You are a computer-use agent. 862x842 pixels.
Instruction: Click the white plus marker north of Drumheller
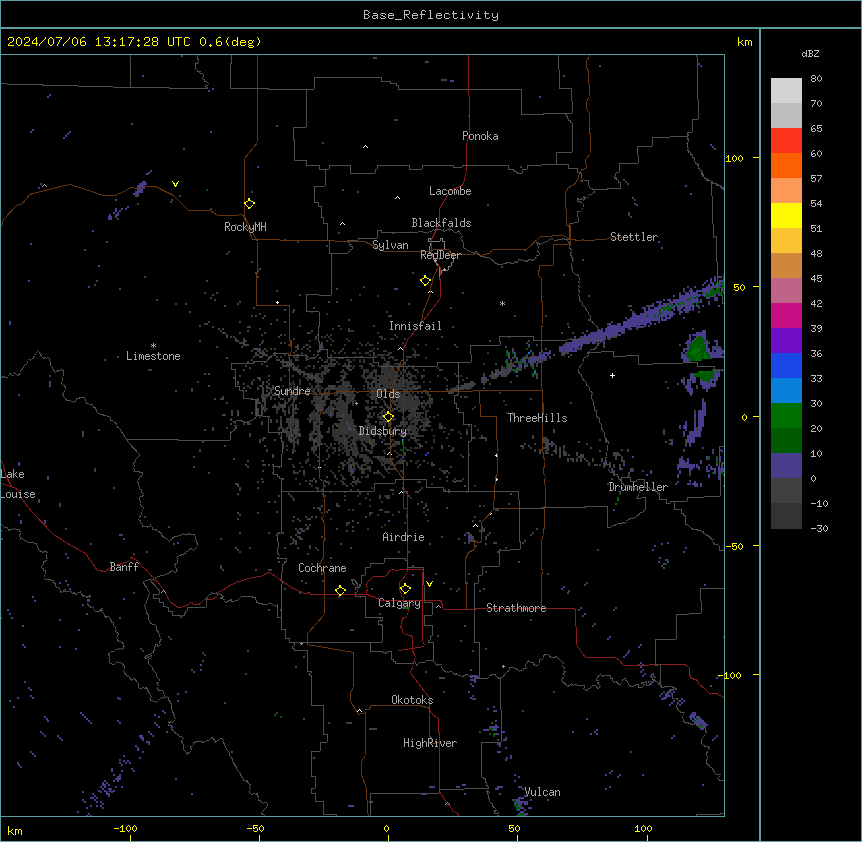612,375
